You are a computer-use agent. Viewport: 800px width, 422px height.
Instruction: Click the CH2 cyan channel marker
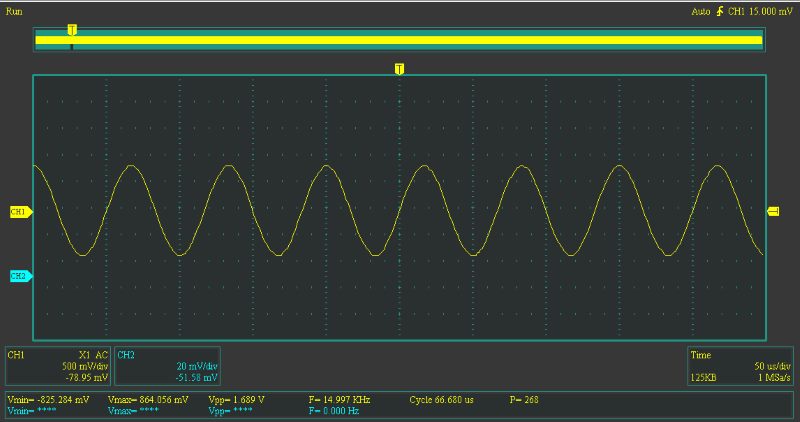point(20,276)
